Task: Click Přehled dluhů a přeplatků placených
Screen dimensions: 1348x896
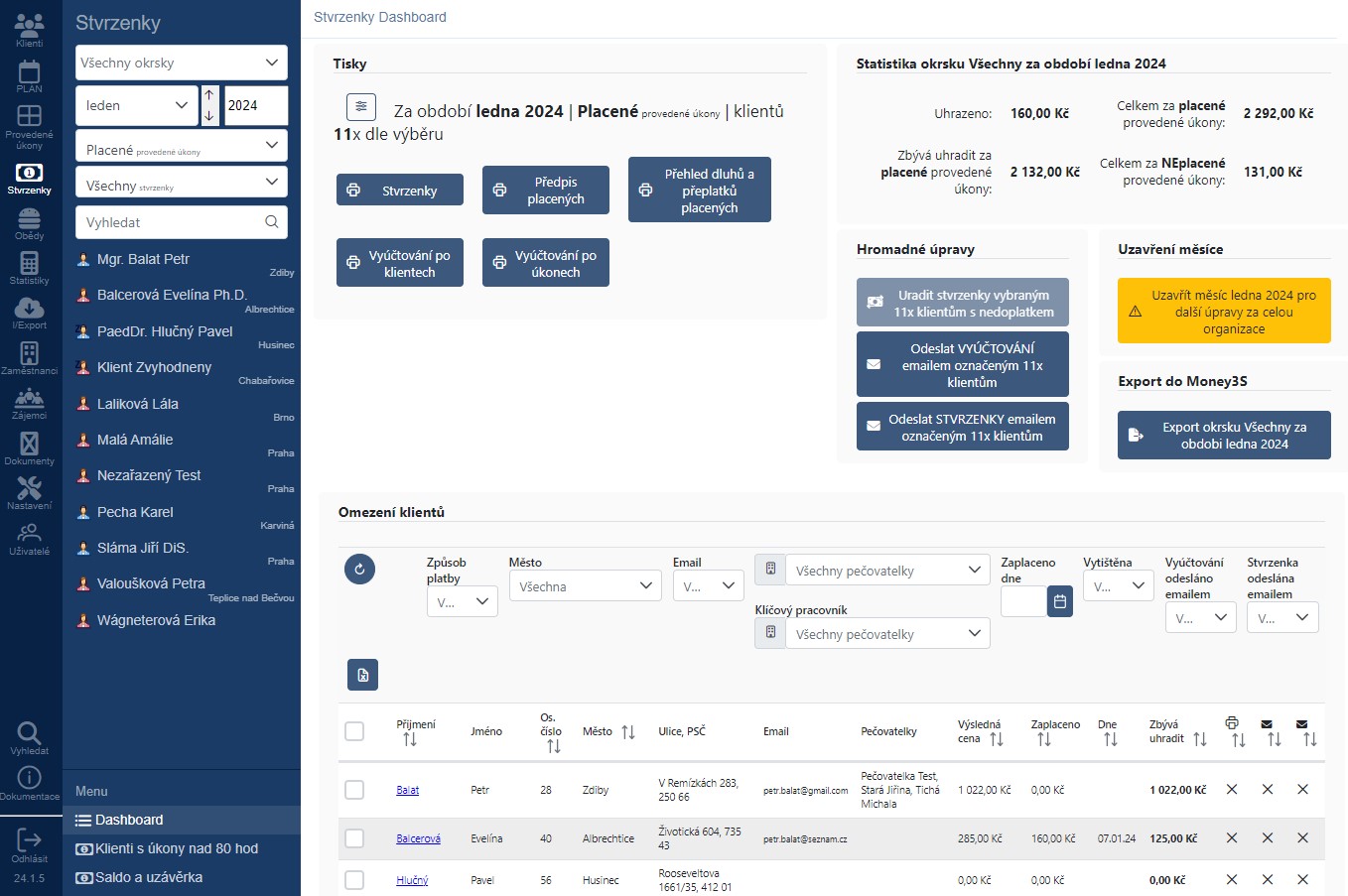Action: pyautogui.click(x=700, y=190)
